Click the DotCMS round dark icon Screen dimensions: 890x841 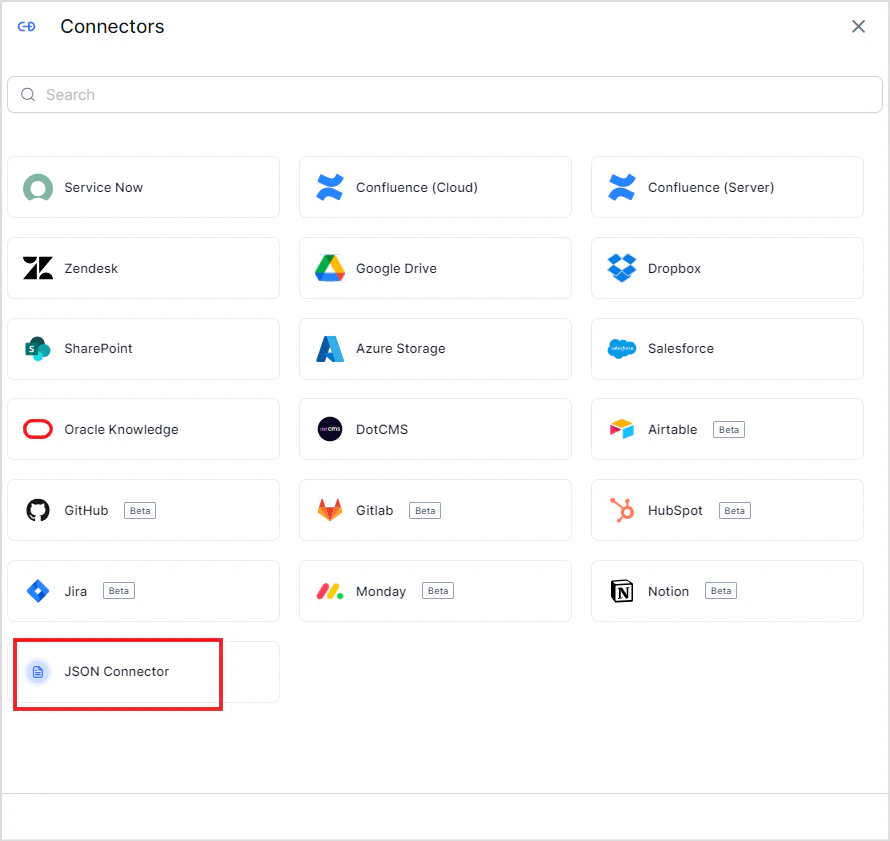(330, 430)
